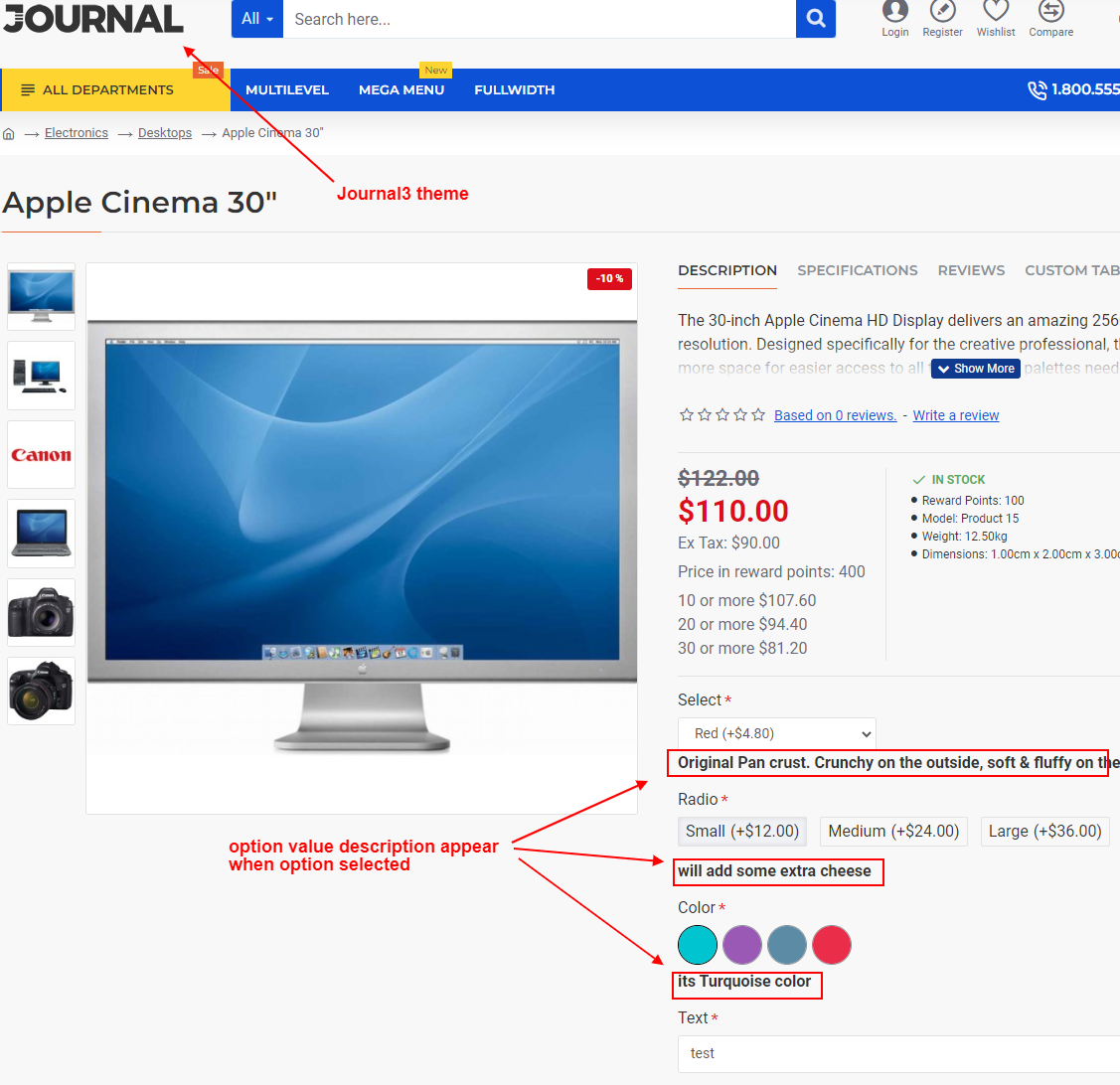1120x1085 pixels.
Task: Open the Fullwidth menu item
Action: click(515, 90)
